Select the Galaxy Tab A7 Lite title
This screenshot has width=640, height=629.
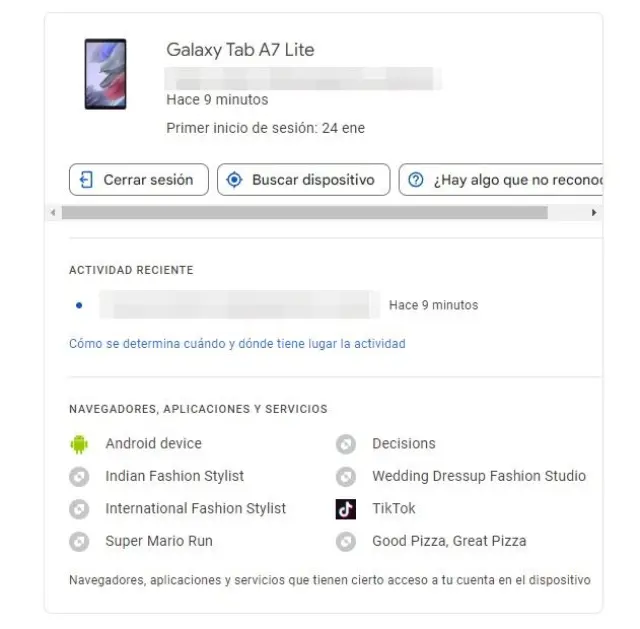pos(240,50)
